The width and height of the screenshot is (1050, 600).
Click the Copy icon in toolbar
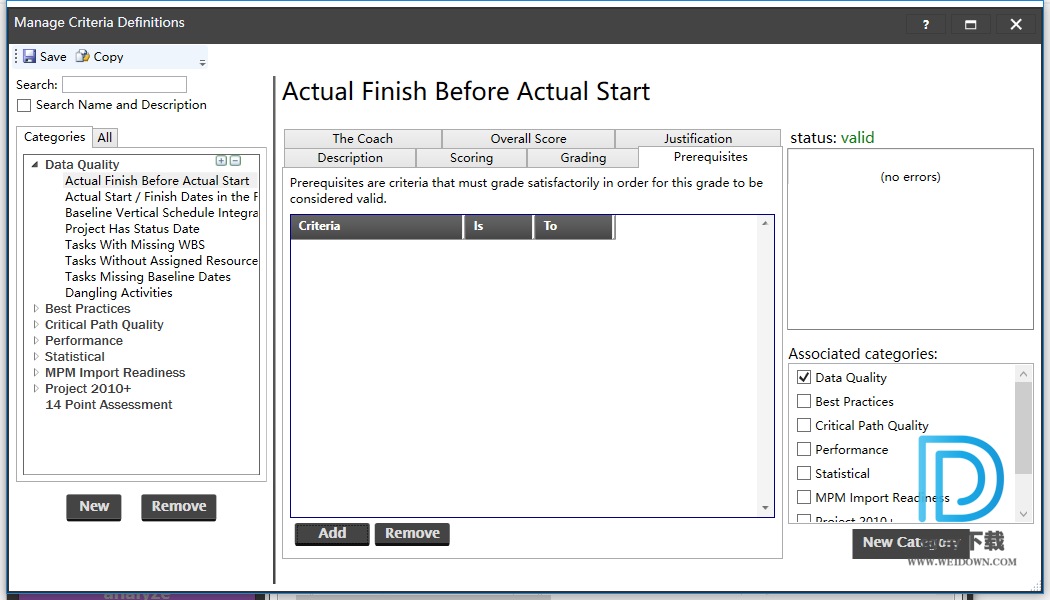[83, 57]
